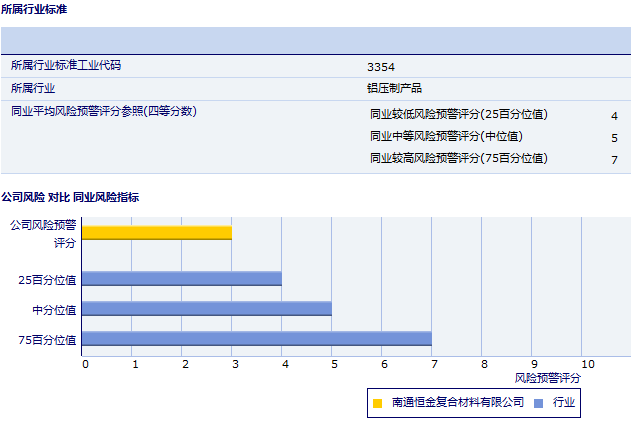Click the 风险预警评分 x-axis title
This screenshot has width=642, height=423.
click(x=547, y=378)
